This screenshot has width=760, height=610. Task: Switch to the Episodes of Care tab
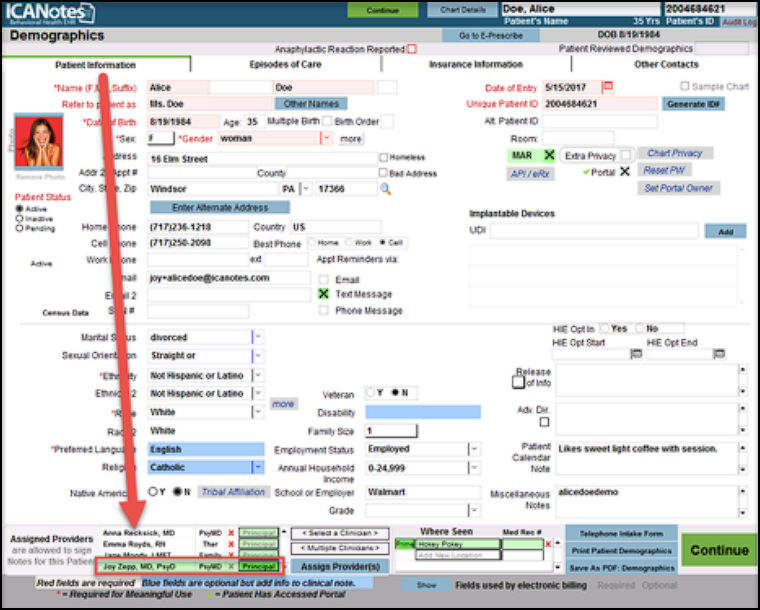point(285,64)
